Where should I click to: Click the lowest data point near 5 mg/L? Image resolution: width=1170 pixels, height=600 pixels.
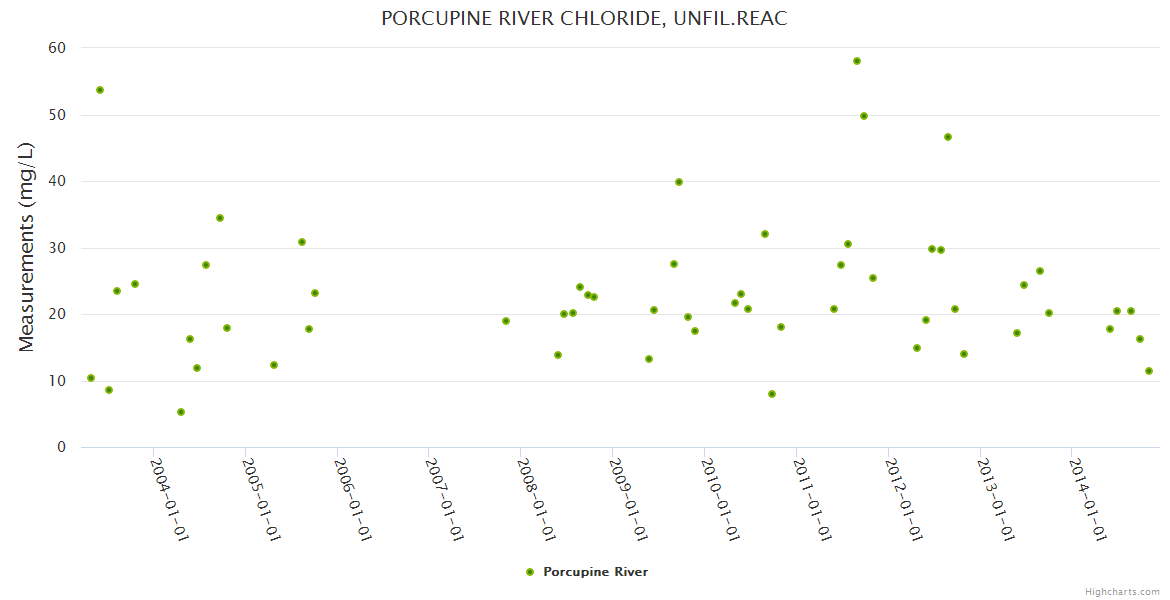(181, 412)
